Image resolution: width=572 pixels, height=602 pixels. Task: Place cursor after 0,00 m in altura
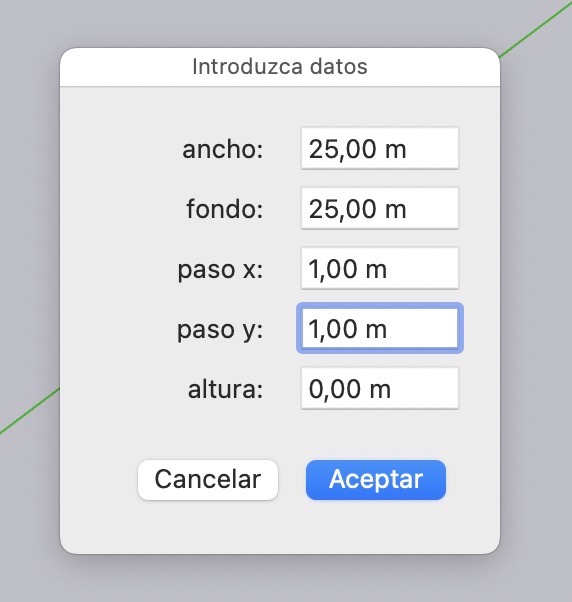pyautogui.click(x=393, y=389)
